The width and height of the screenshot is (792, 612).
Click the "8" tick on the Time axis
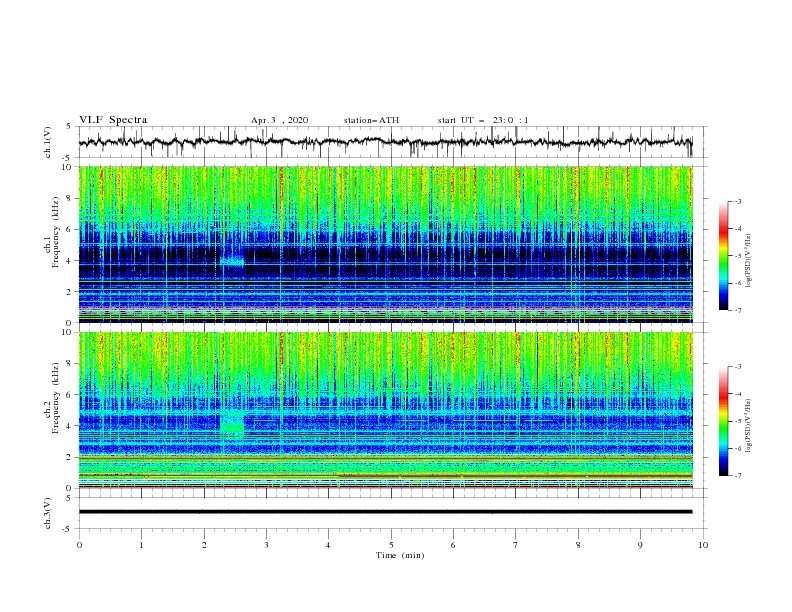578,545
